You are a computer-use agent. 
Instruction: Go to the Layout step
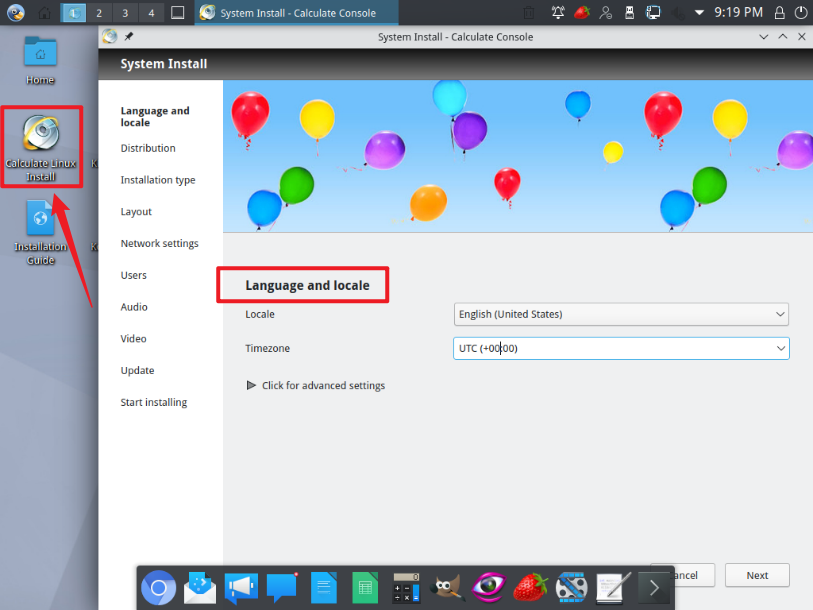coord(136,212)
